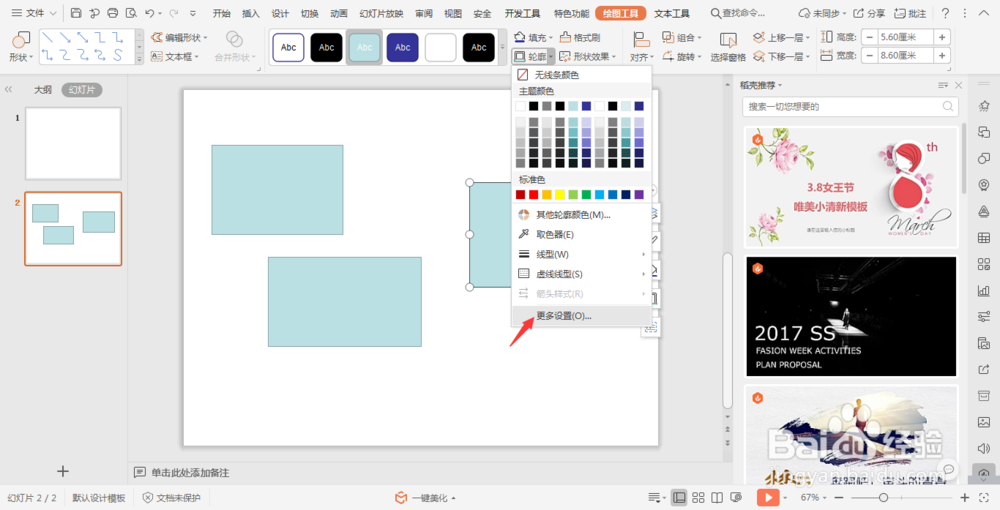Toggle the 大纲 outline view tab

pos(43,90)
